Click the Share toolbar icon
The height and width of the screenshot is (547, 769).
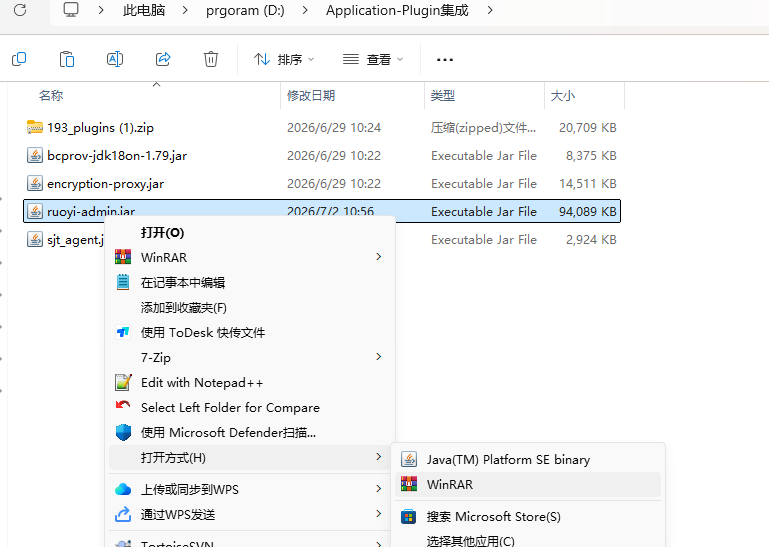(163, 59)
